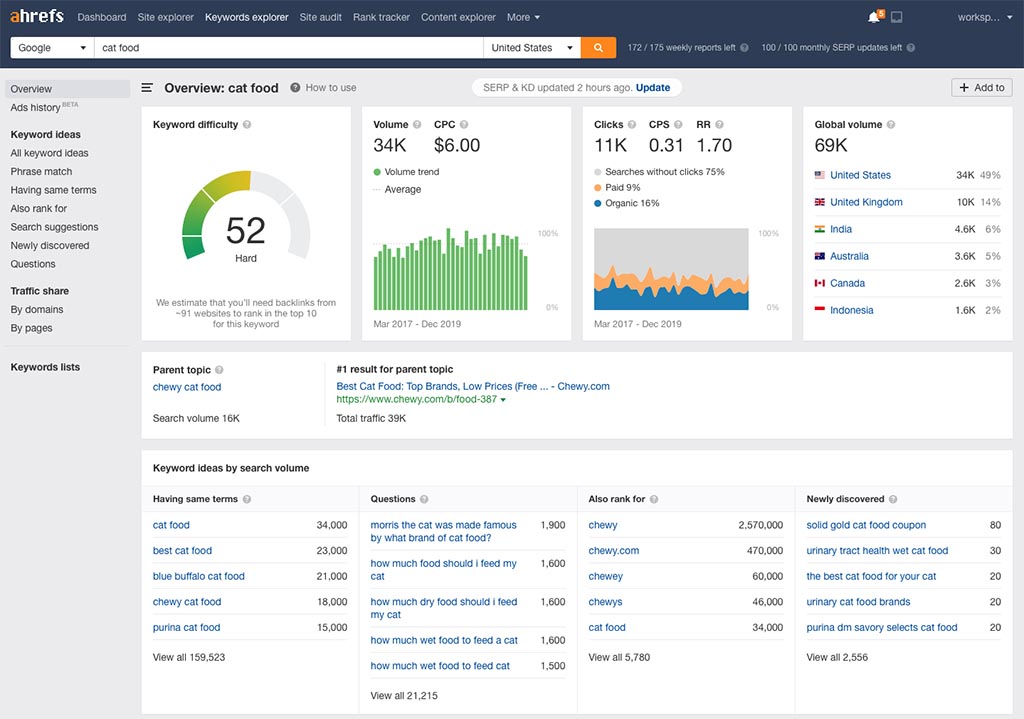Image resolution: width=1024 pixels, height=719 pixels.
Task: Click View all 21,215 link
Action: 404,695
